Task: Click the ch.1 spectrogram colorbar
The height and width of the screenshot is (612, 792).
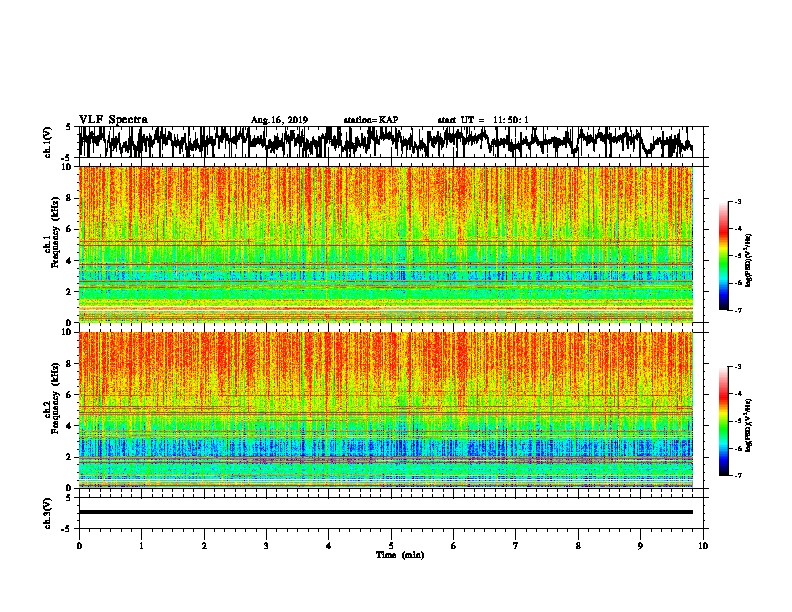Action: [x=723, y=256]
